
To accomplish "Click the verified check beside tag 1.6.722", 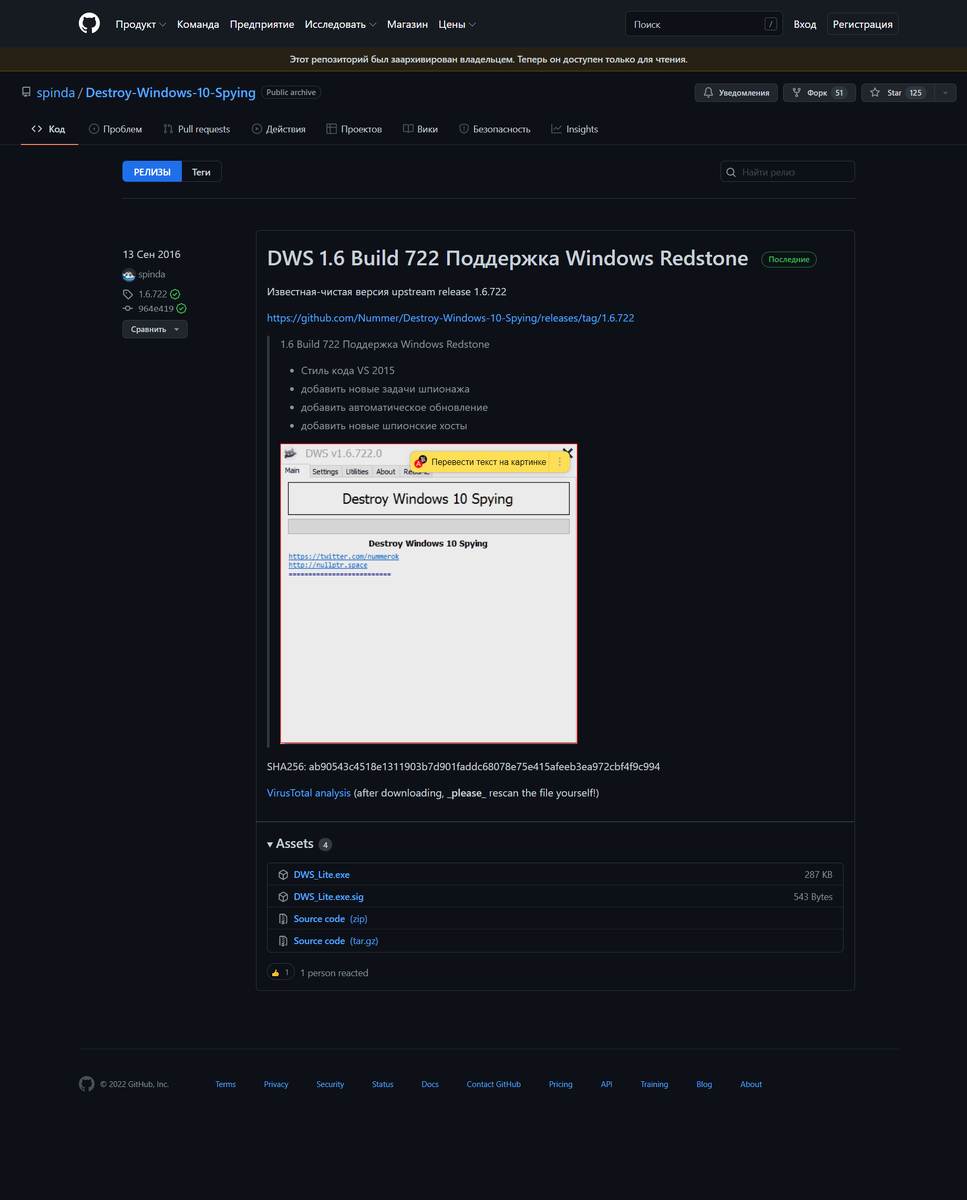I will pyautogui.click(x=175, y=294).
